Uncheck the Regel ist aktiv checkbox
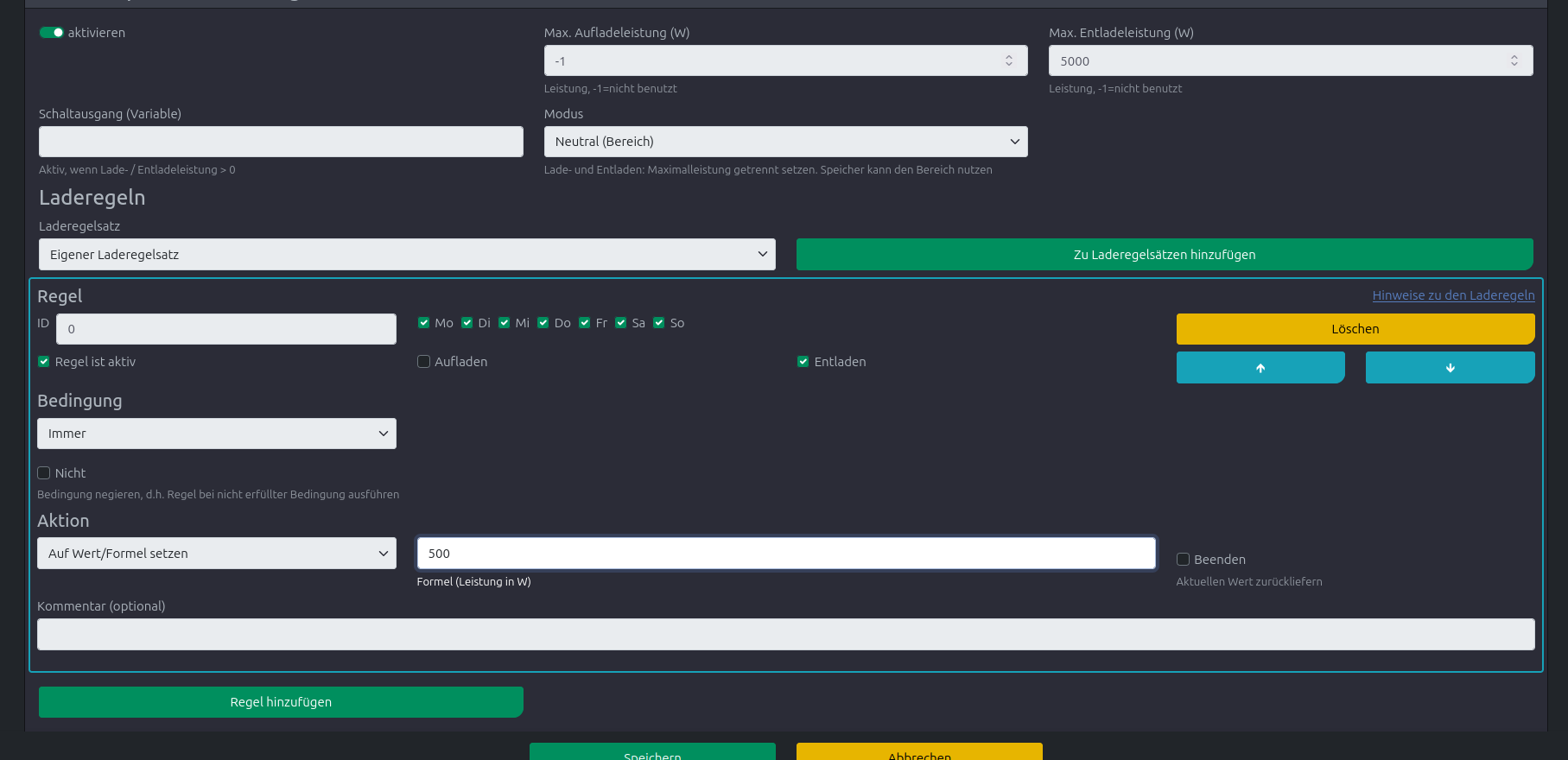Screen dimensions: 1568x760 44,362
